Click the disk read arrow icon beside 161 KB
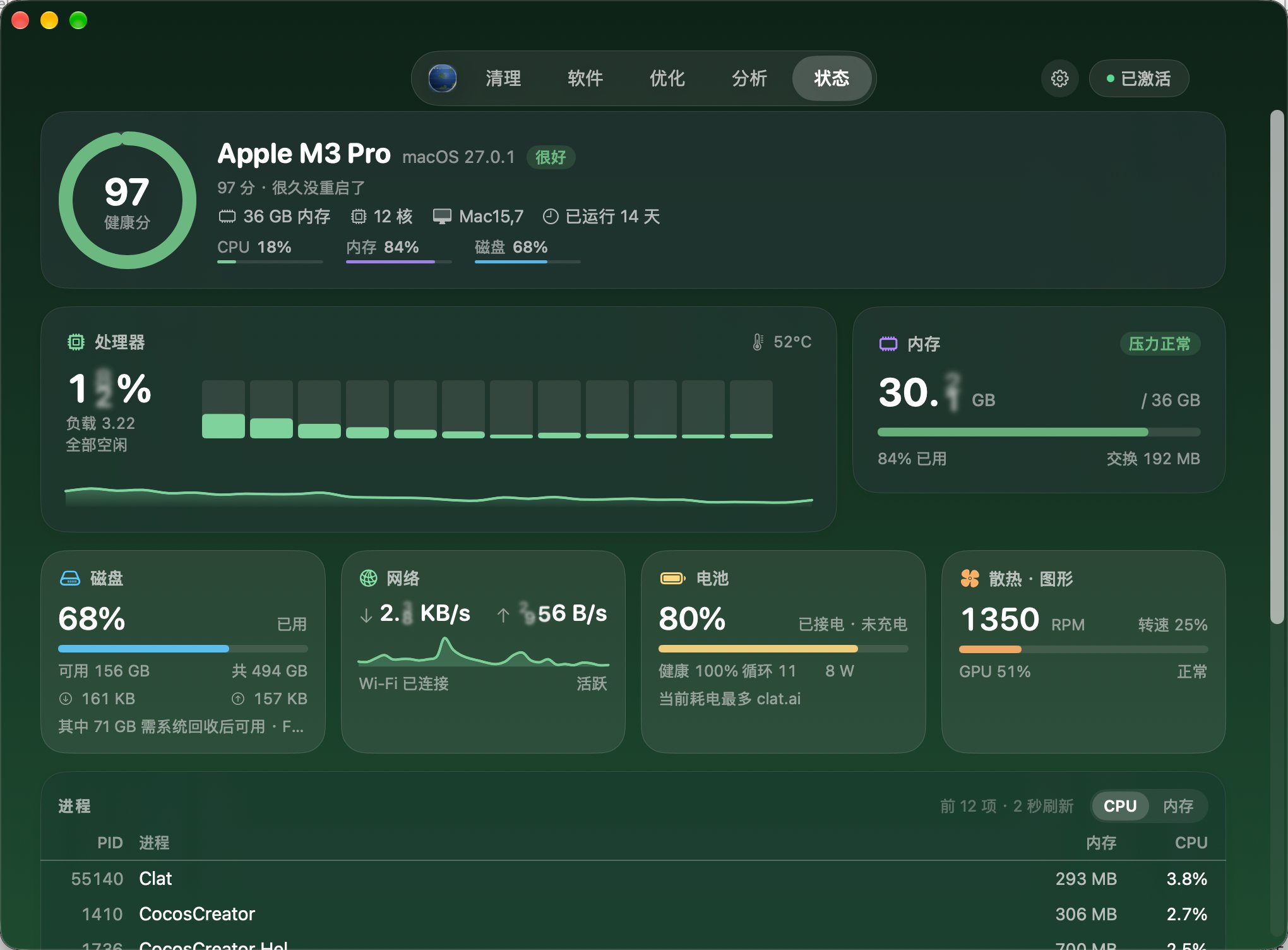This screenshot has height=950, width=1288. [66, 699]
